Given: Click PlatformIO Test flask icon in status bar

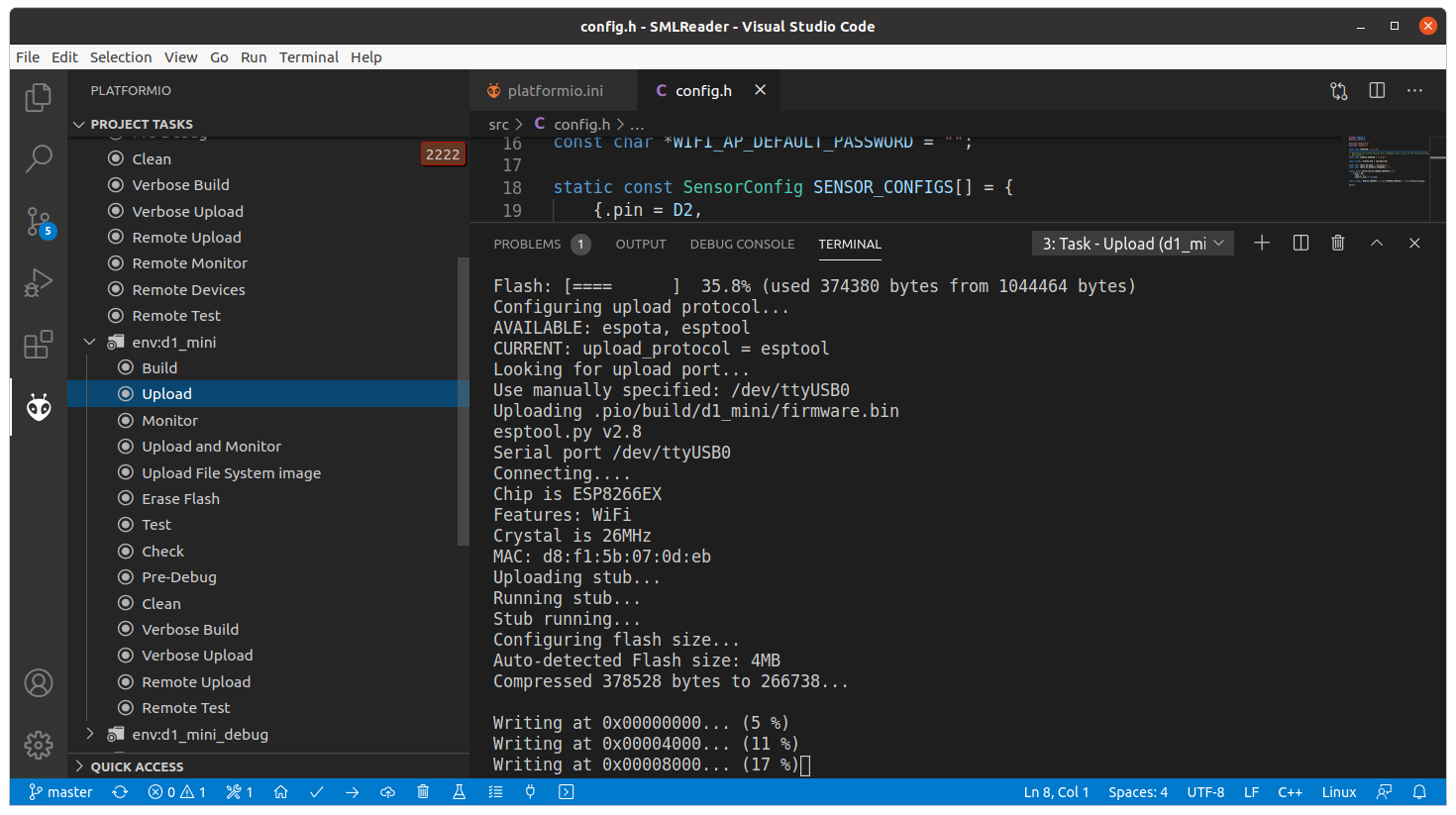Looking at the screenshot, I should tap(459, 792).
